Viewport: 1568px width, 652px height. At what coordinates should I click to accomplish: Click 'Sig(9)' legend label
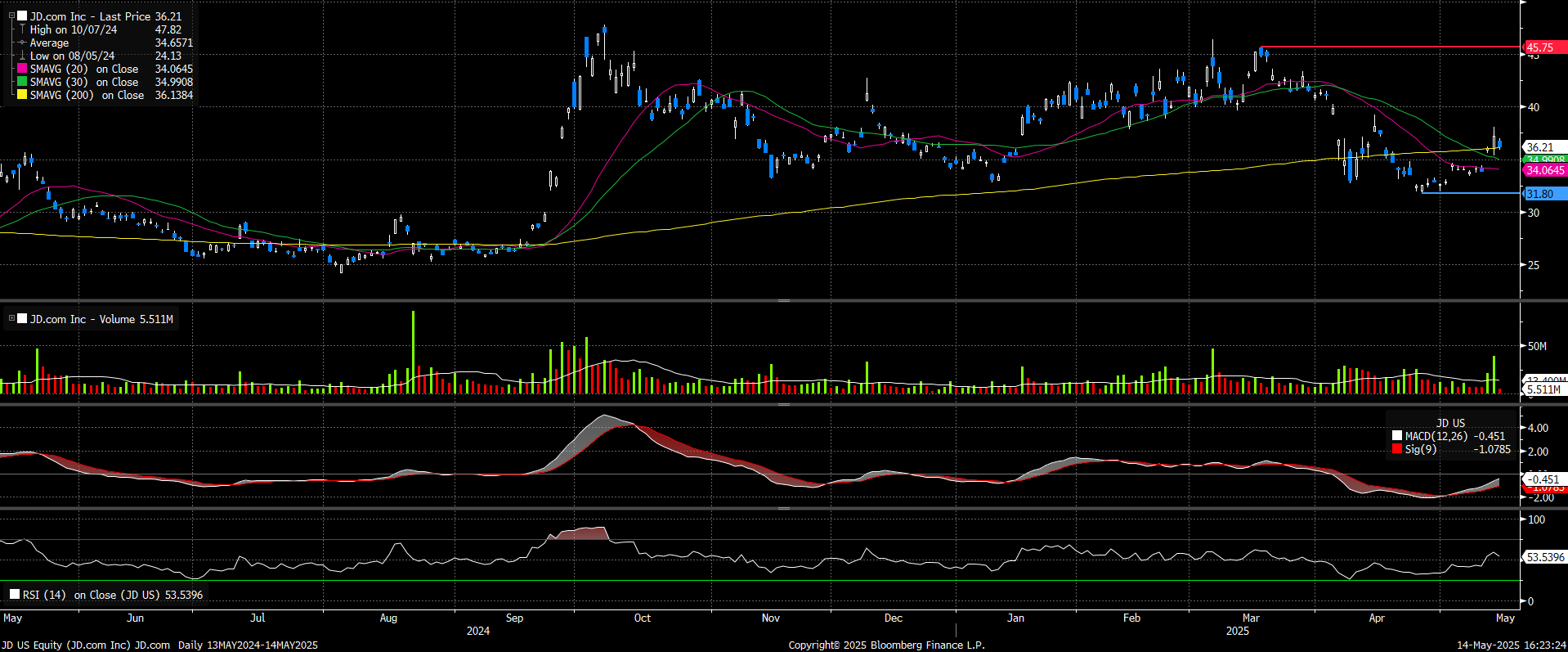(x=1421, y=449)
